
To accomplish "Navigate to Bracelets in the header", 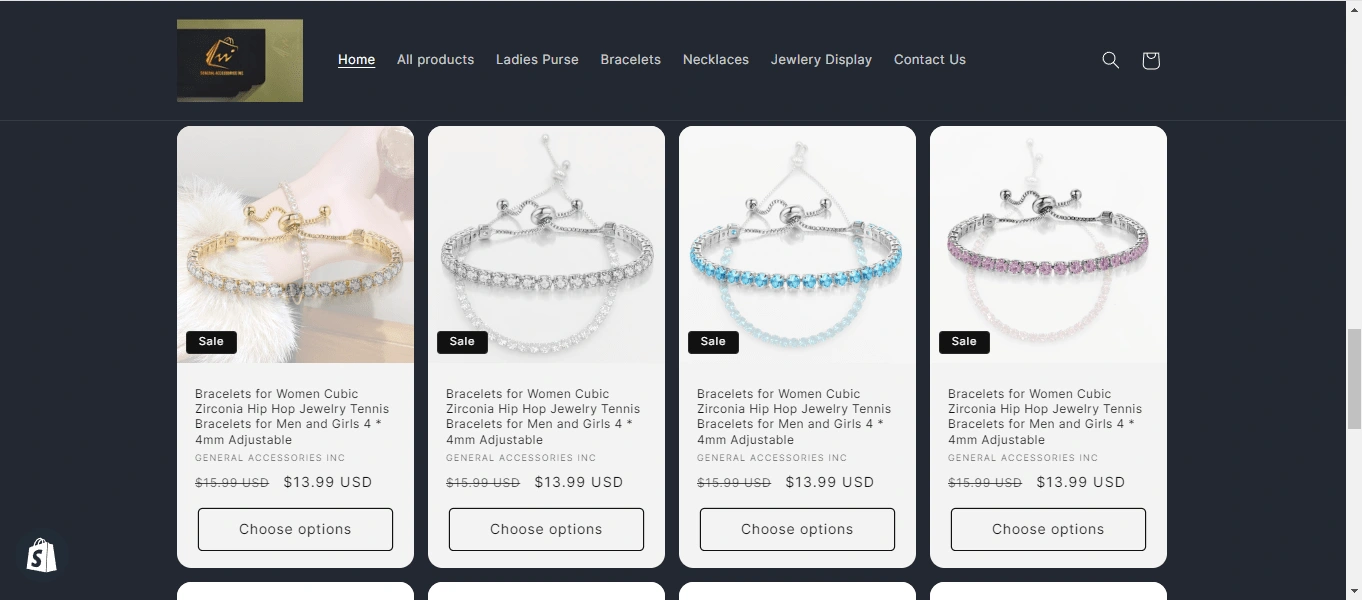I will coord(630,60).
